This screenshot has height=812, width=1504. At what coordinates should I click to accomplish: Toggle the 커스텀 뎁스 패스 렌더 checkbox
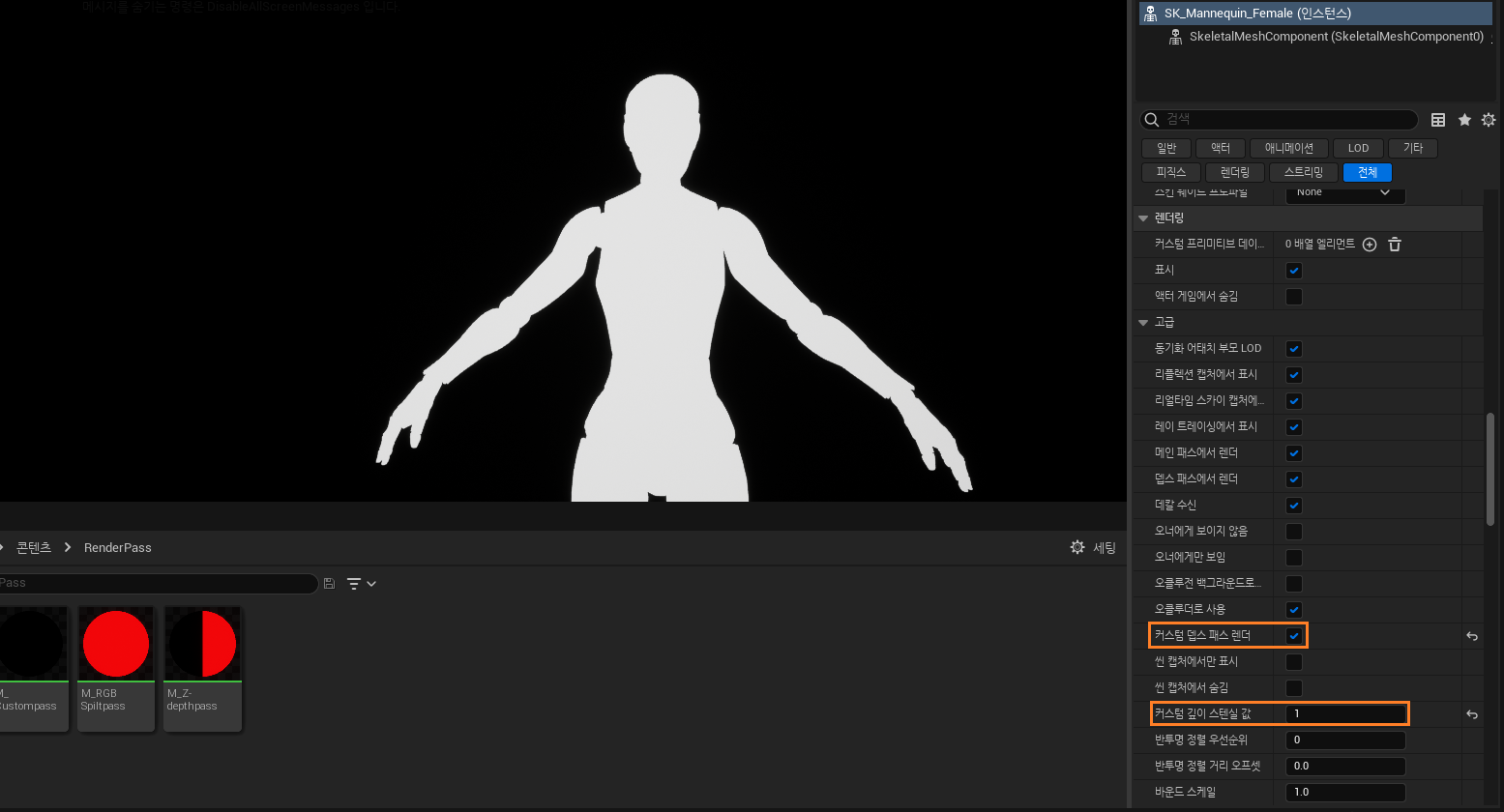1293,636
